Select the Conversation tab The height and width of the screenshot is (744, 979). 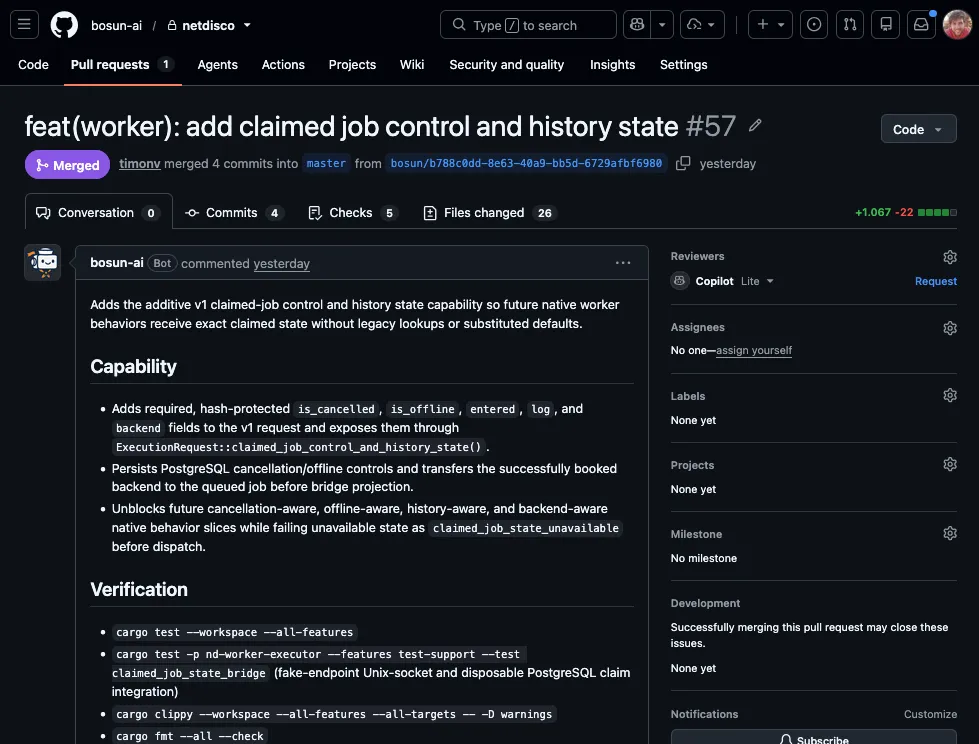pyautogui.click(x=98, y=213)
